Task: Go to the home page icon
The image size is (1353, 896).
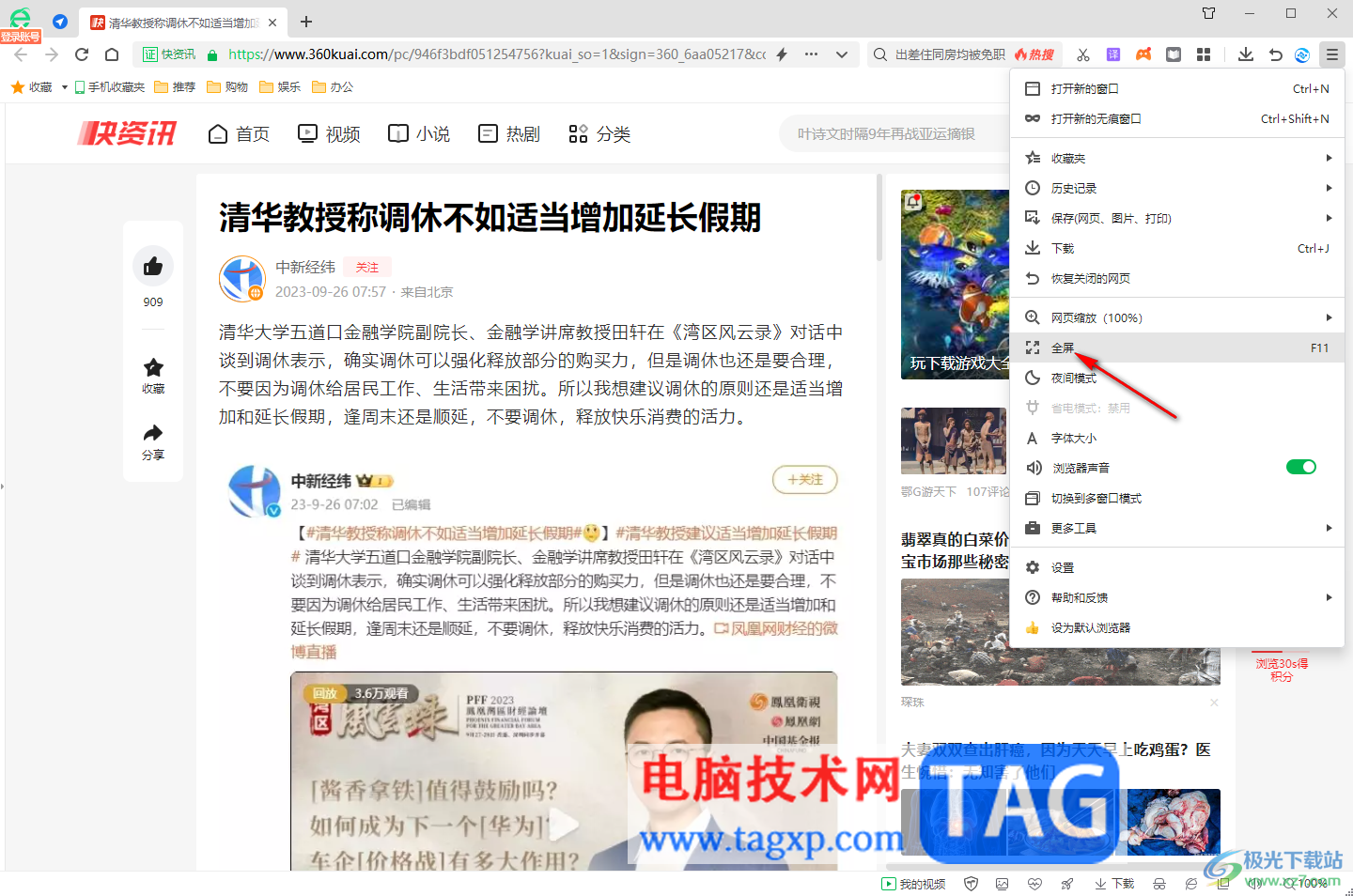Action: coord(112,54)
